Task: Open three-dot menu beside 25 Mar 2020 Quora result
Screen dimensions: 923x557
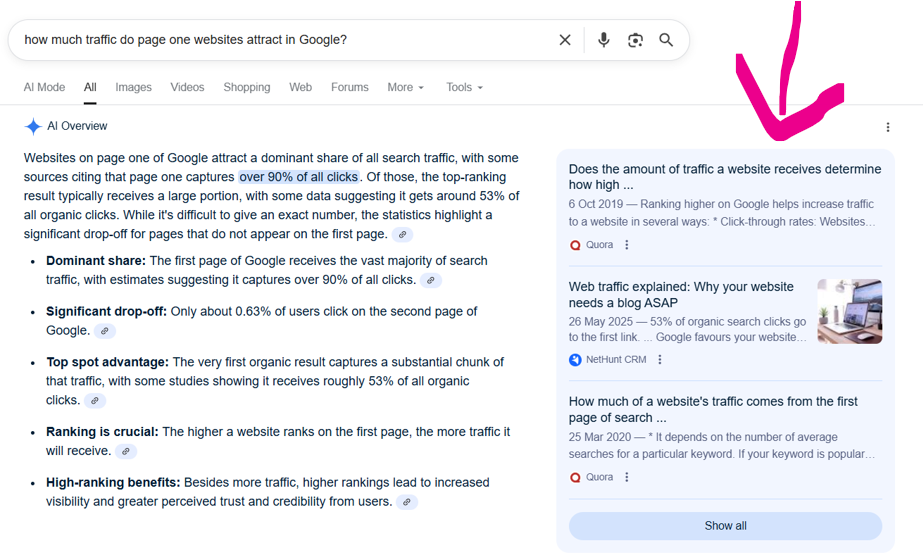Action: [x=627, y=478]
